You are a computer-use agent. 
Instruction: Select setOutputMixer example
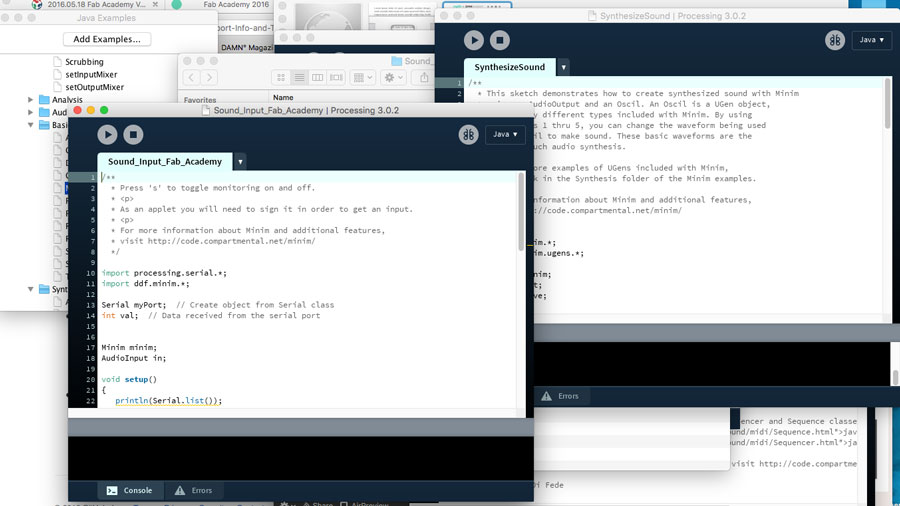(95, 87)
